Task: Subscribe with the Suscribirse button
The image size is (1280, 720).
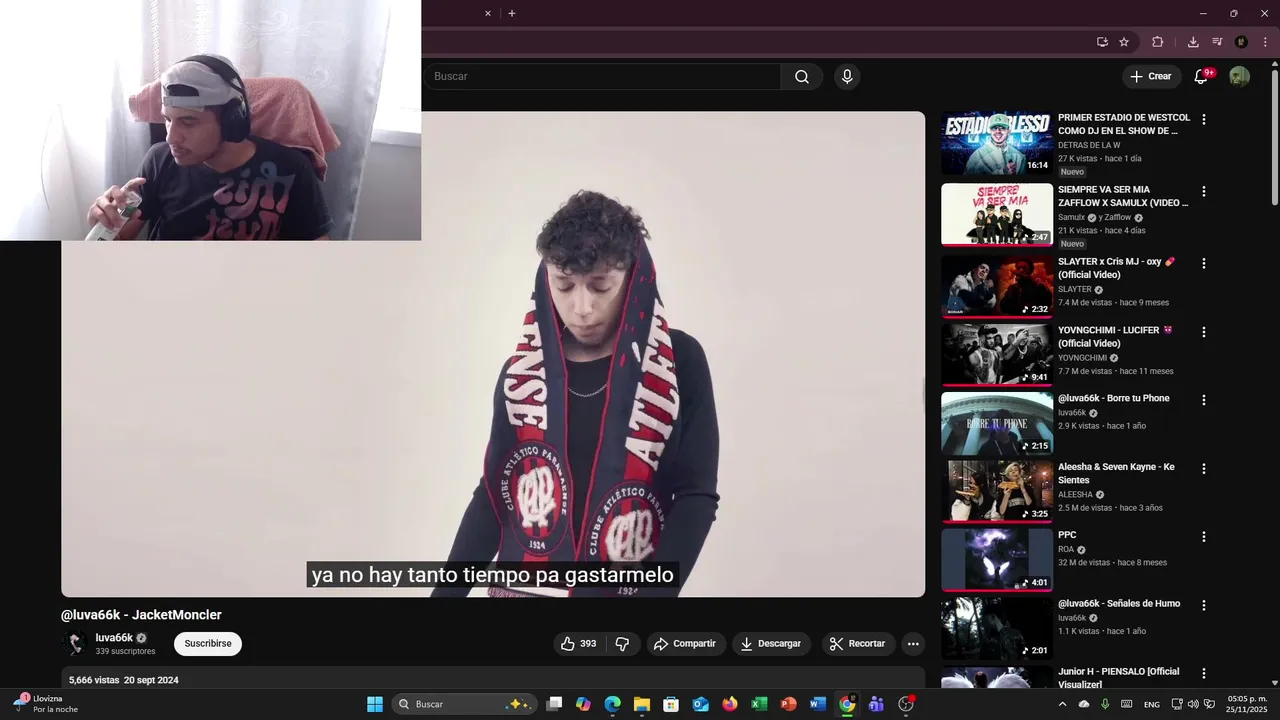Action: tap(208, 644)
